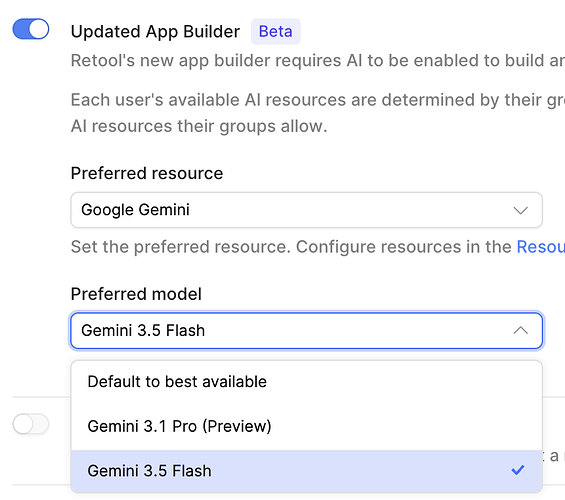This screenshot has height=500, width=565.
Task: Click the "AI resources their groups allow" line
Action: (x=199, y=126)
